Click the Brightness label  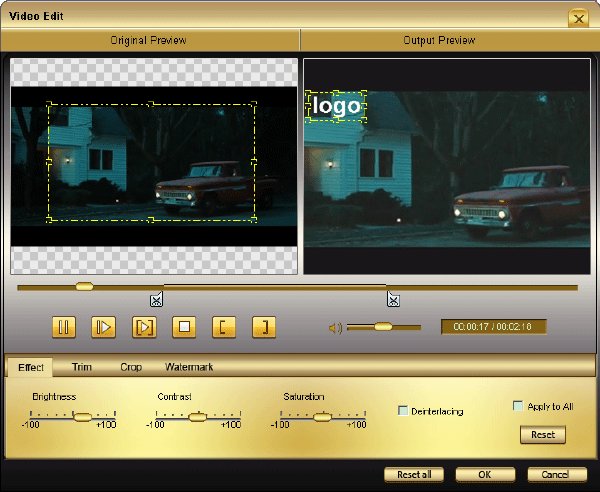pyautogui.click(x=54, y=397)
